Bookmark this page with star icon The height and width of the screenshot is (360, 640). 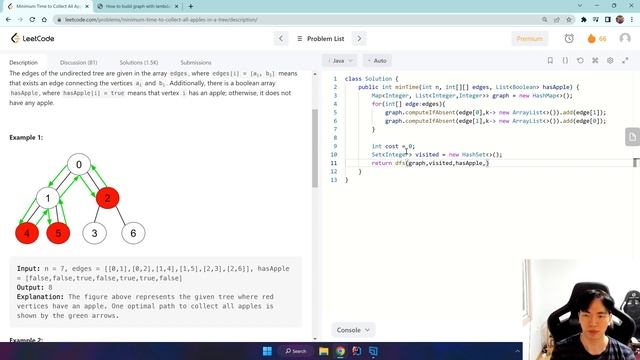[569, 20]
